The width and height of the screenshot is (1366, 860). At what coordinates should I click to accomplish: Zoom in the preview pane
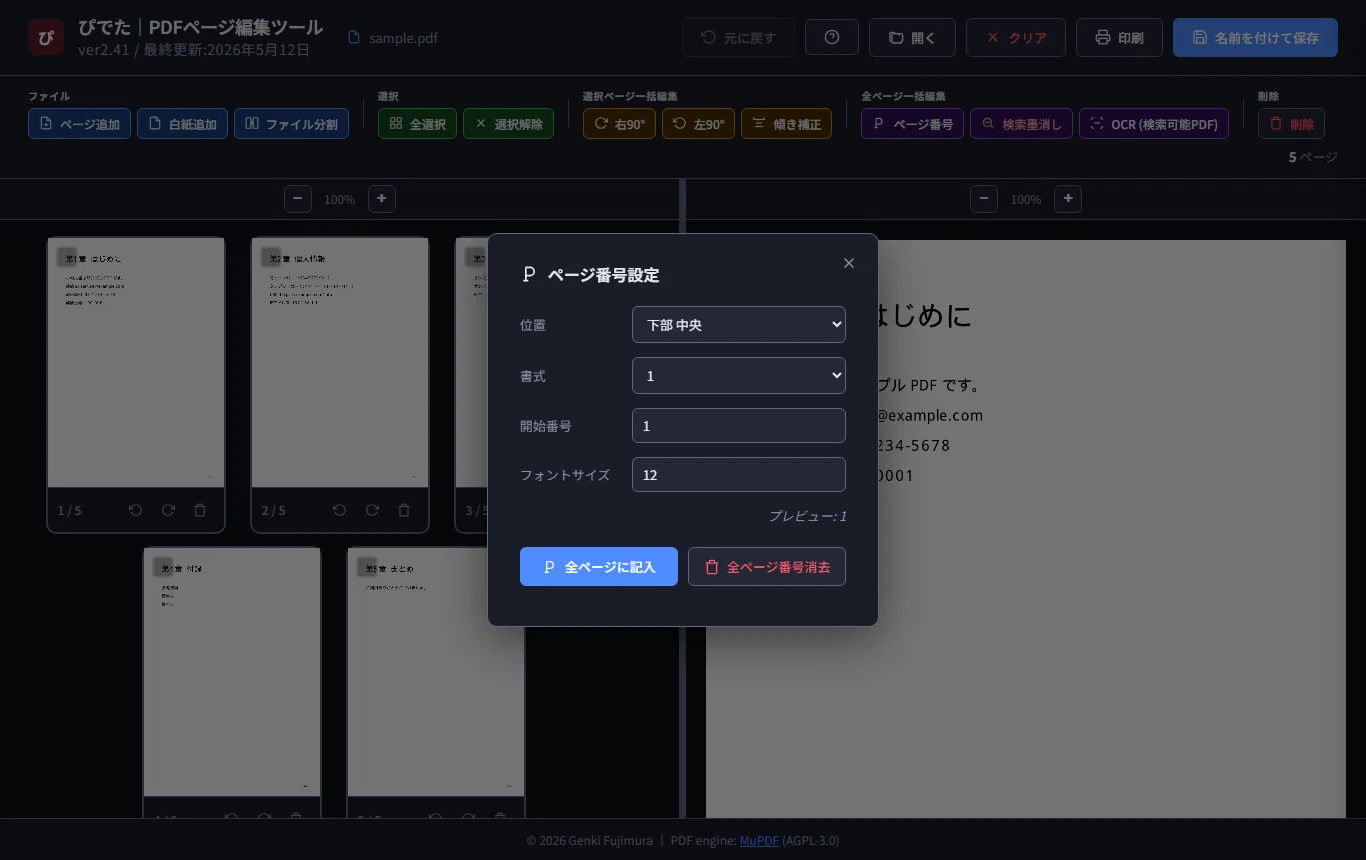(1068, 199)
